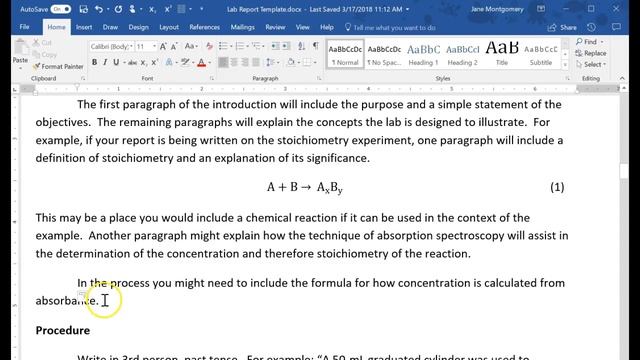Apply the Heading 1 style

click(x=423, y=53)
